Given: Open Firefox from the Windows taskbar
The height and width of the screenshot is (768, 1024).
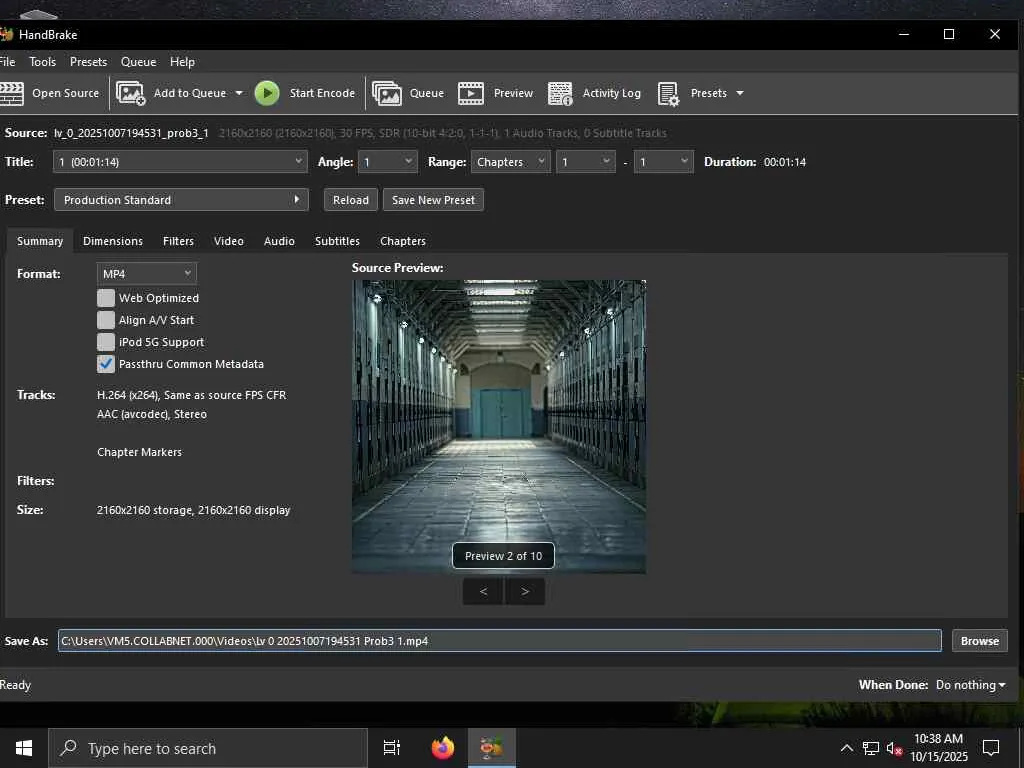Looking at the screenshot, I should point(443,748).
